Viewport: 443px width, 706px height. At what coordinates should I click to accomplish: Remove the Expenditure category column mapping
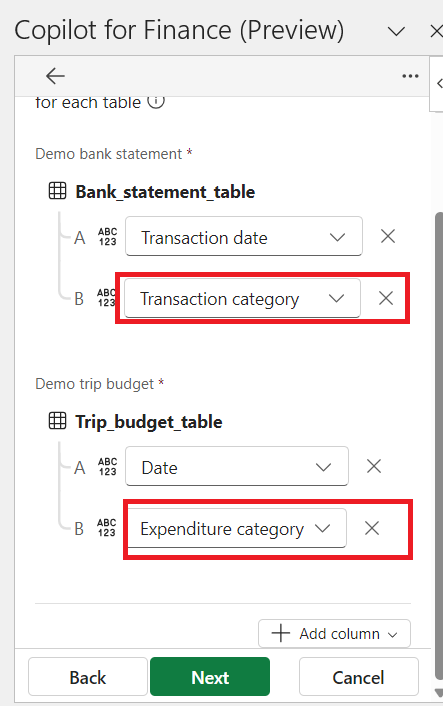coord(372,528)
